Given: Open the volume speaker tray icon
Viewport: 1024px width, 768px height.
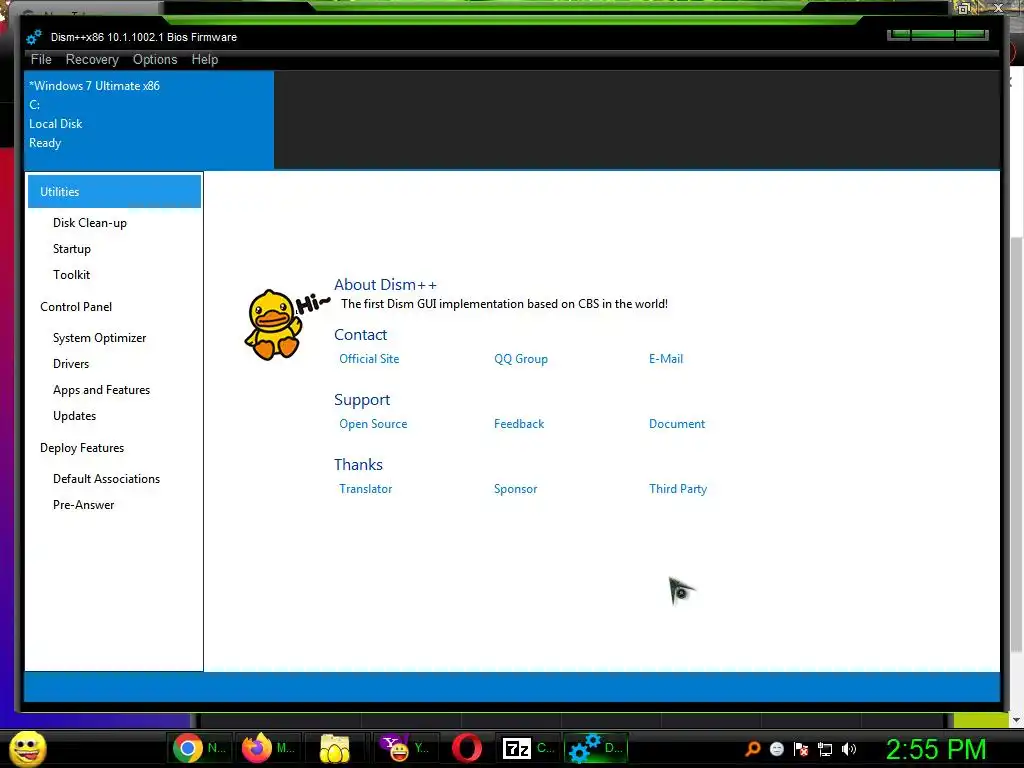Looking at the screenshot, I should pyautogui.click(x=849, y=749).
